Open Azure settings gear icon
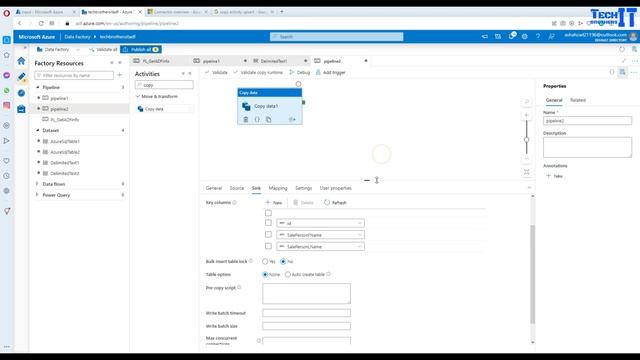Screen dimensions: 640x360 pos(524,37)
